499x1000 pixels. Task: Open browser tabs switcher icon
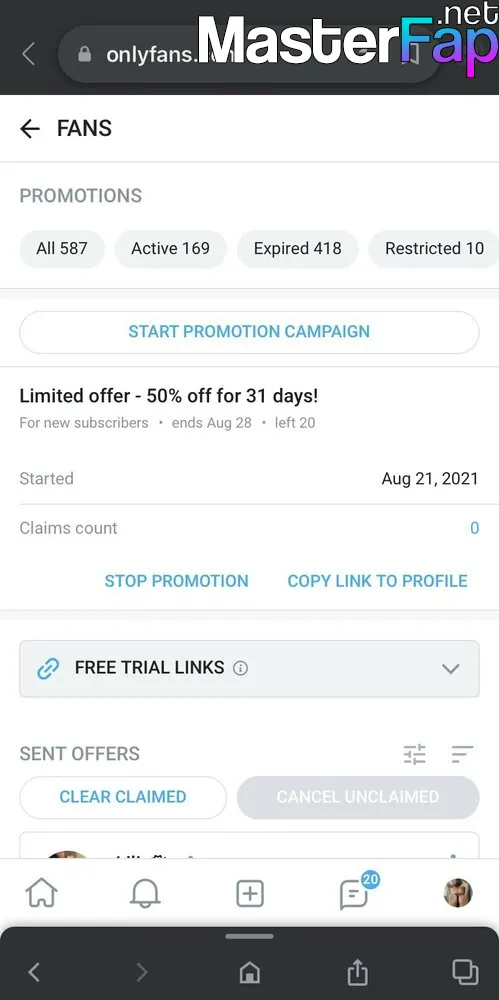click(465, 972)
